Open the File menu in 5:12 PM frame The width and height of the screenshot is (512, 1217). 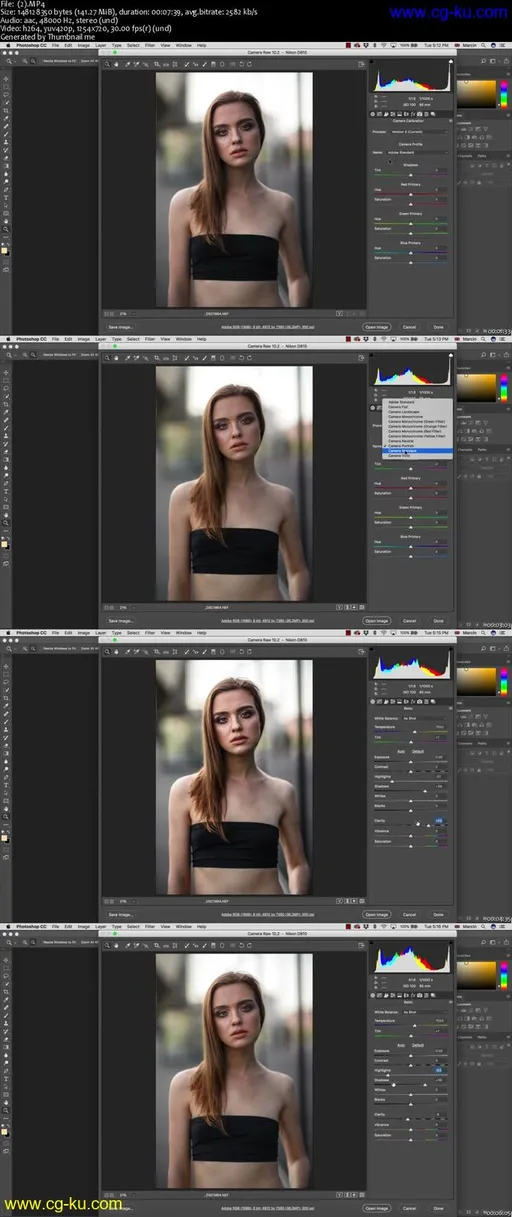point(55,45)
